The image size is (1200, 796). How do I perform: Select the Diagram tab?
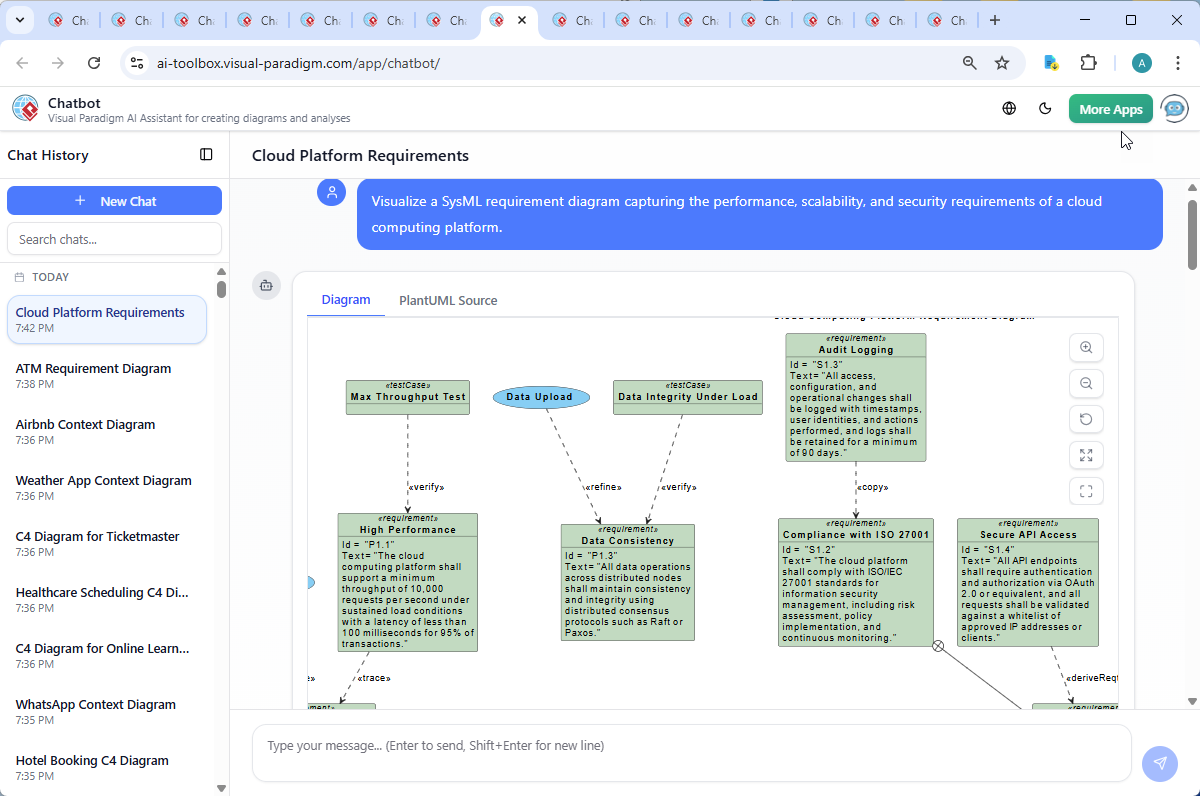tap(346, 299)
